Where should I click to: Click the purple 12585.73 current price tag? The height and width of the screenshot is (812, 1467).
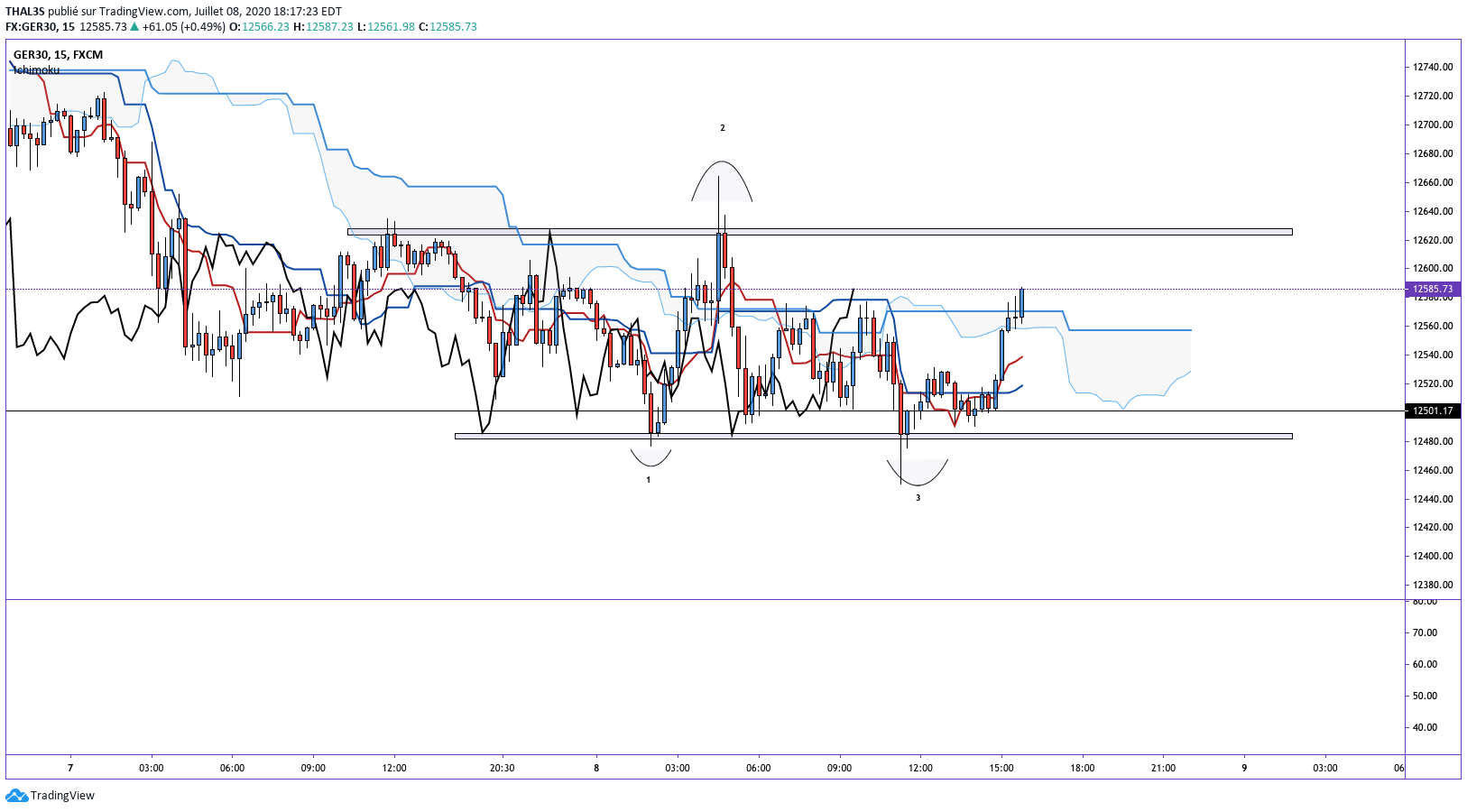tap(1433, 289)
